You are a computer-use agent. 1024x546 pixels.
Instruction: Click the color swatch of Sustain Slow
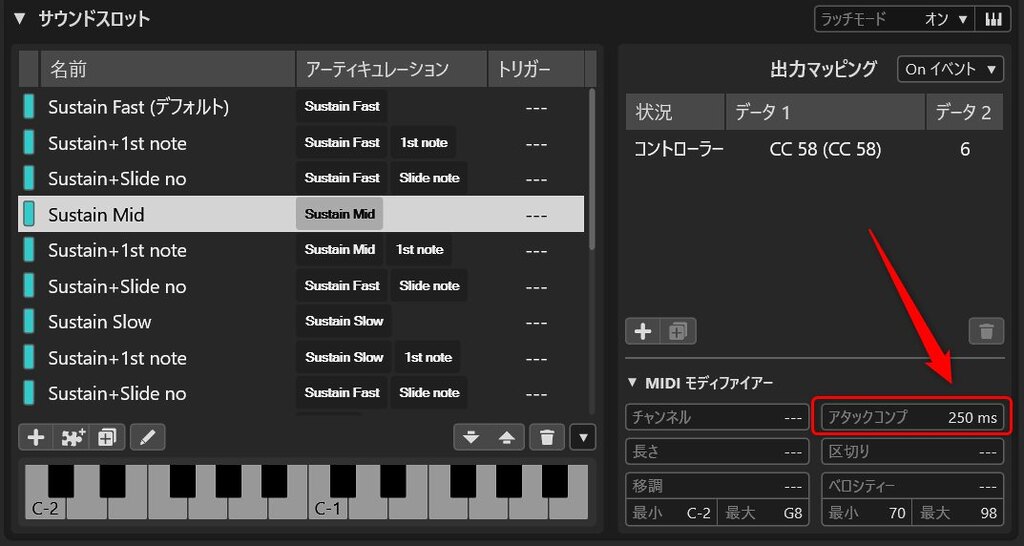pyautogui.click(x=29, y=321)
